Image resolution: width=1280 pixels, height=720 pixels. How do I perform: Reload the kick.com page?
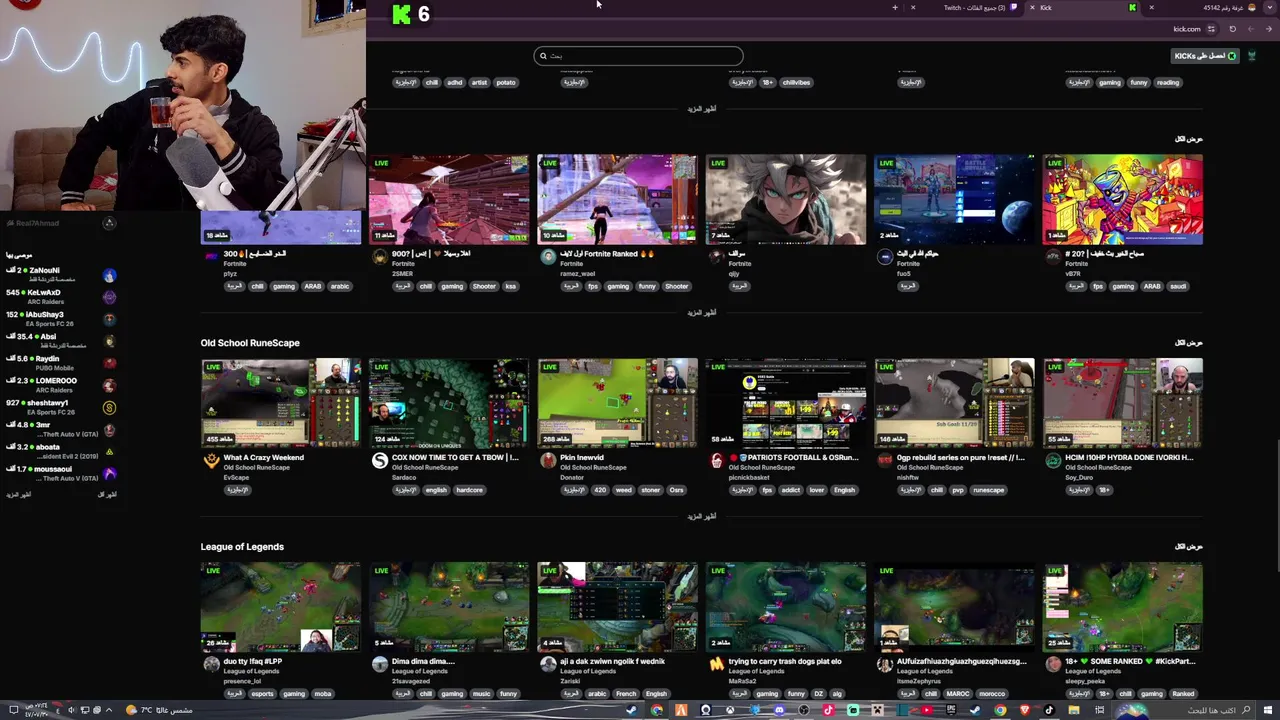pyautogui.click(x=1232, y=29)
